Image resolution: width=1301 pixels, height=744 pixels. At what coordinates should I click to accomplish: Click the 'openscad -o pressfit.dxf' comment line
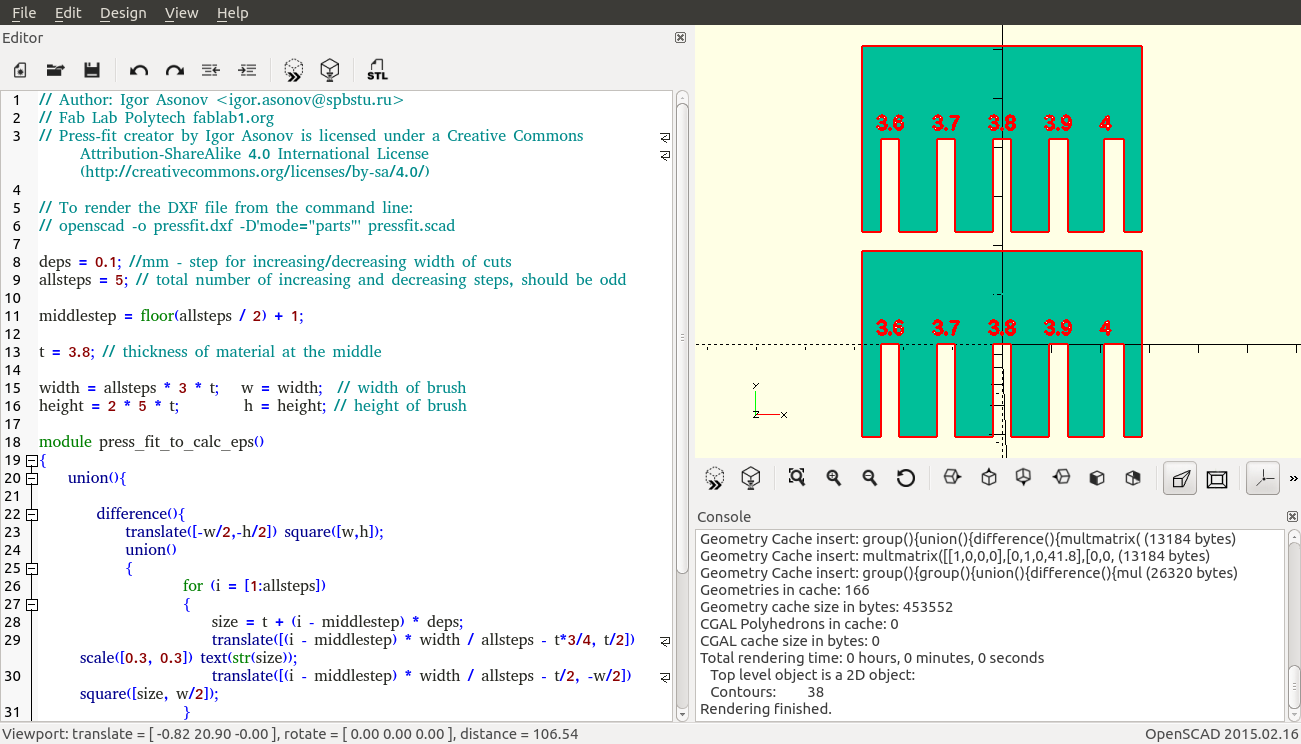(x=247, y=226)
